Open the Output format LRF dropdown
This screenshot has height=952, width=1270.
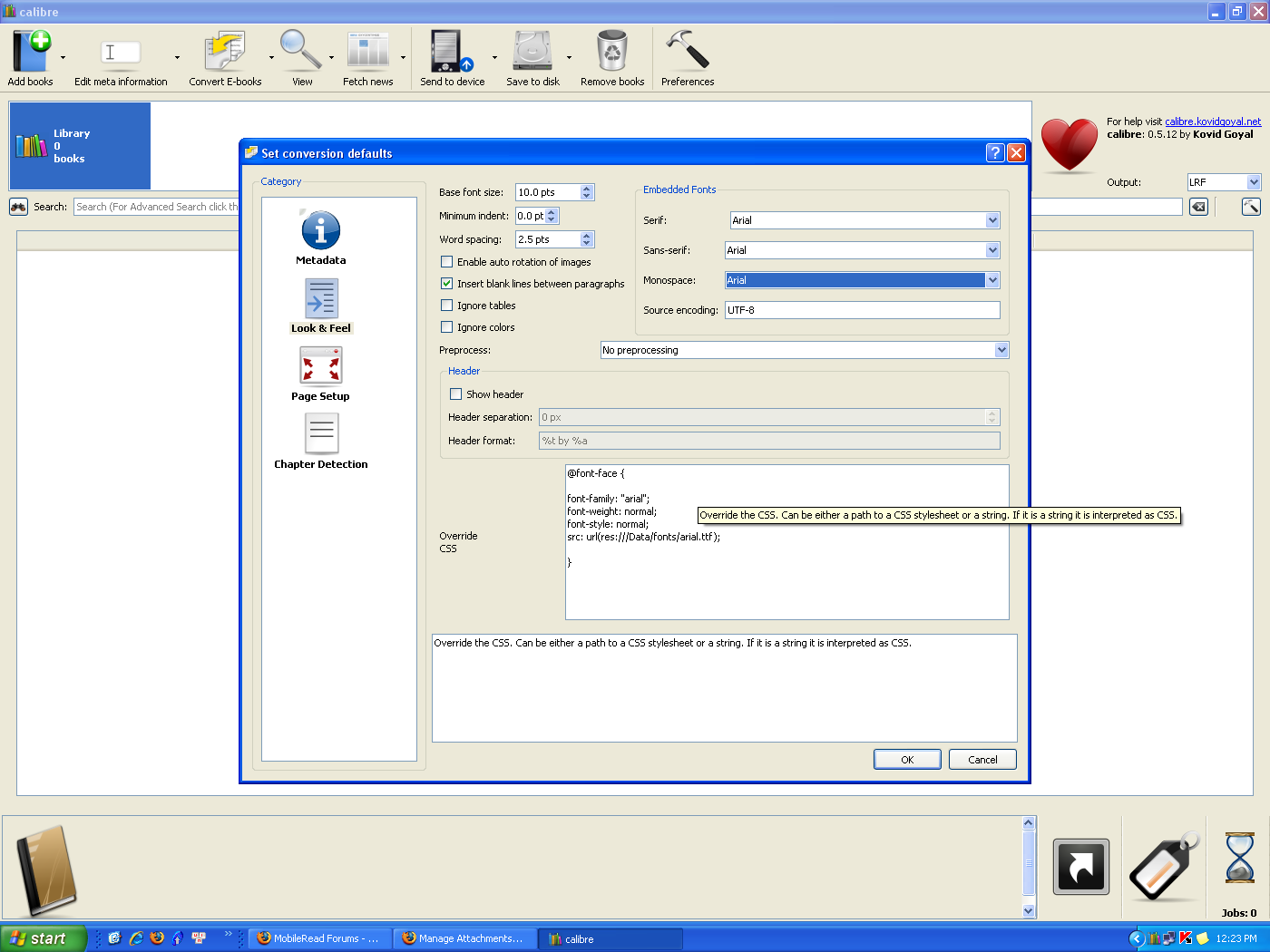click(x=1253, y=182)
